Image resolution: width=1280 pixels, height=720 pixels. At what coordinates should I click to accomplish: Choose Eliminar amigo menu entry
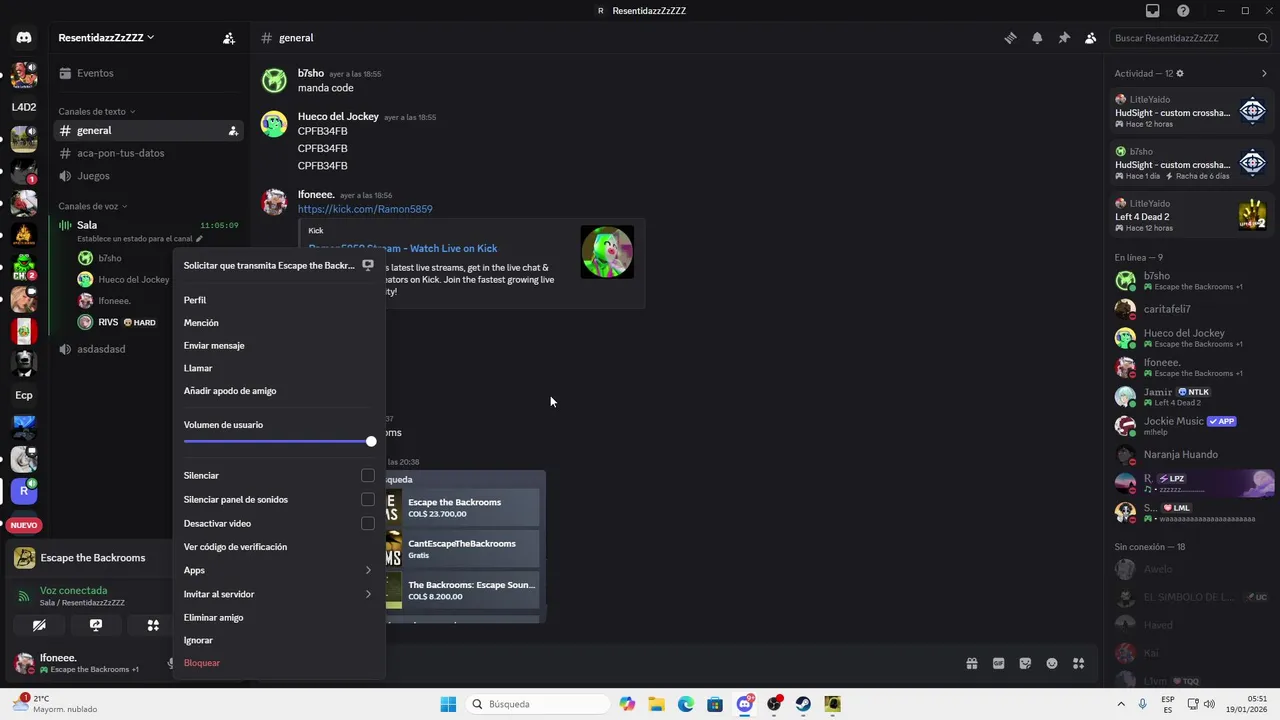coord(279,618)
